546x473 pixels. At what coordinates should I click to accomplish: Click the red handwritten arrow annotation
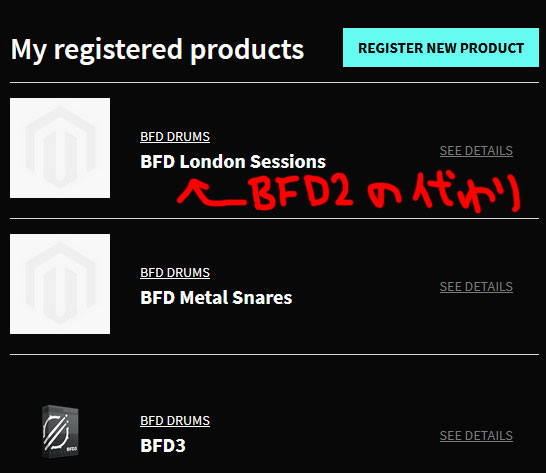coord(211,193)
